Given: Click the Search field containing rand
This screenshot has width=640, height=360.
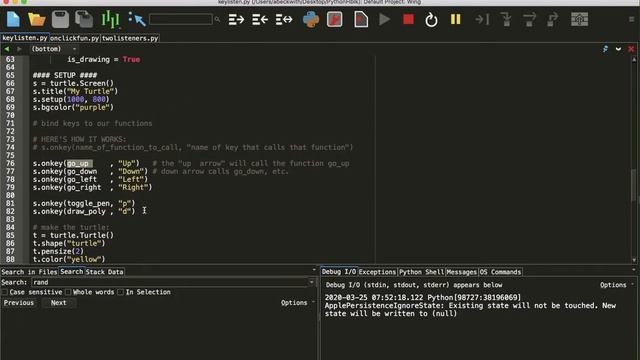Looking at the screenshot, I should pyautogui.click(x=170, y=282).
